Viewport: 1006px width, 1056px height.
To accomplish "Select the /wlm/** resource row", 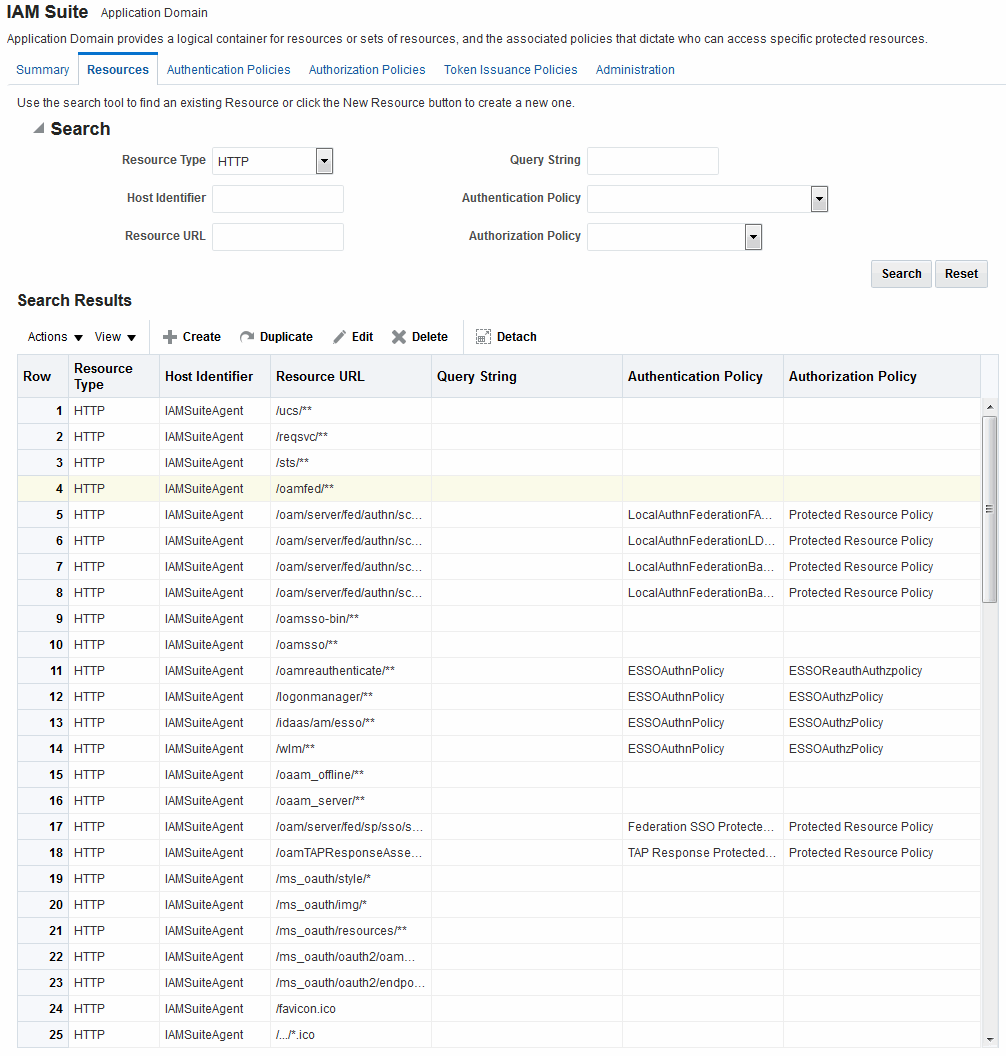I will point(499,749).
